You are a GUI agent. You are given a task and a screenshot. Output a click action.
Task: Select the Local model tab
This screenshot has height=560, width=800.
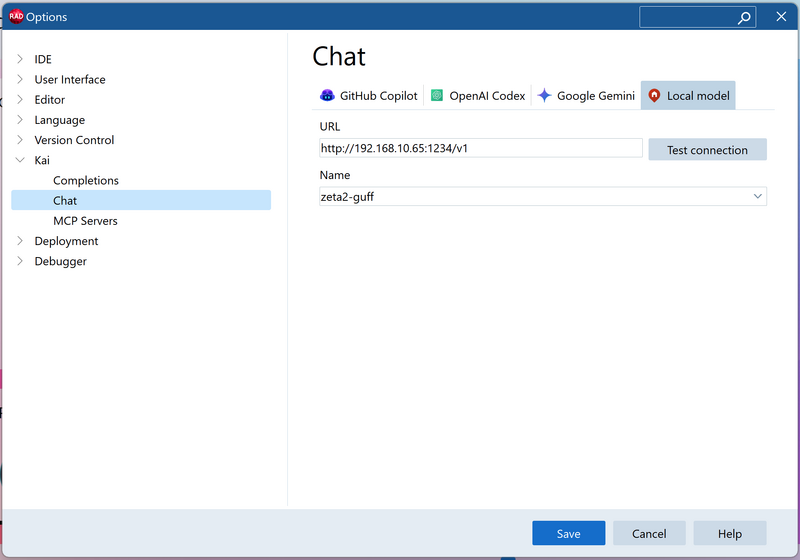(688, 95)
